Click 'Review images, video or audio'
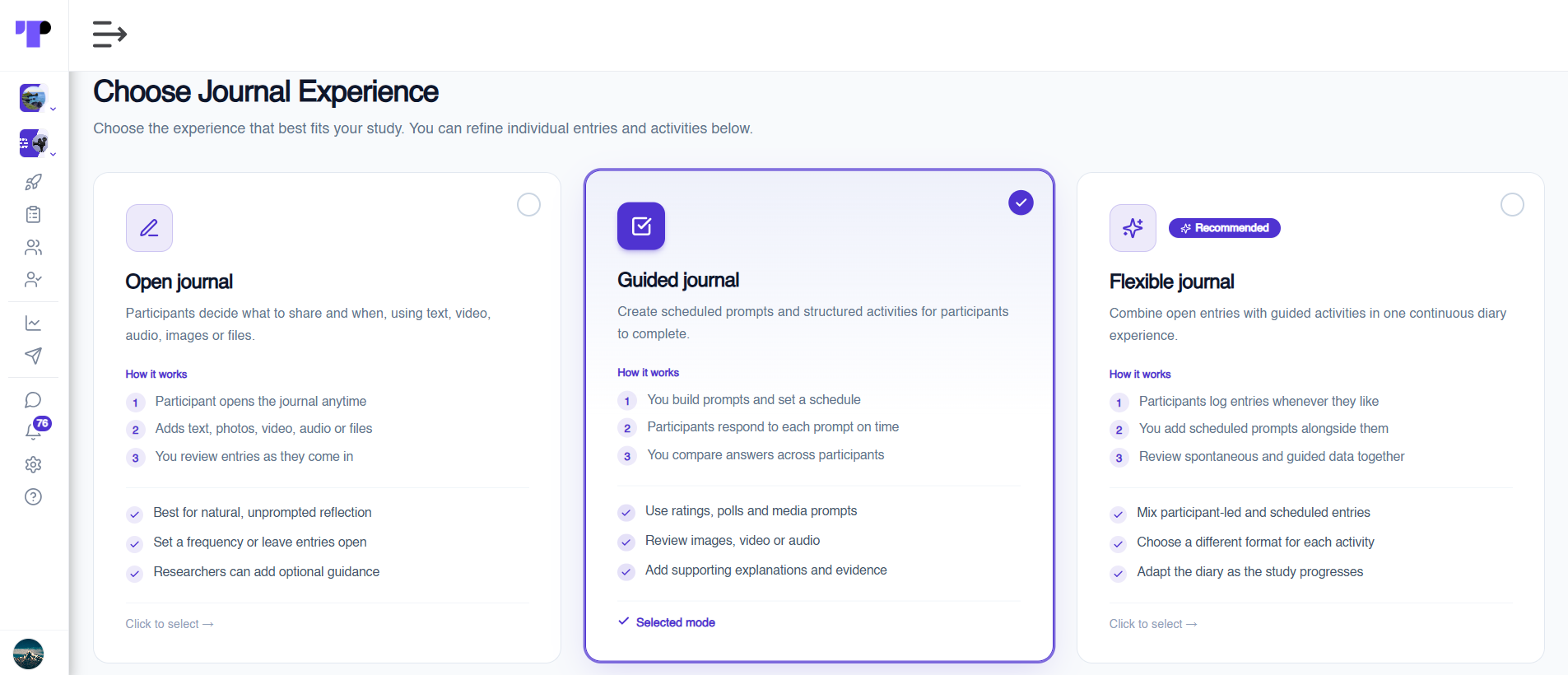This screenshot has height=675, width=1568. click(x=733, y=541)
